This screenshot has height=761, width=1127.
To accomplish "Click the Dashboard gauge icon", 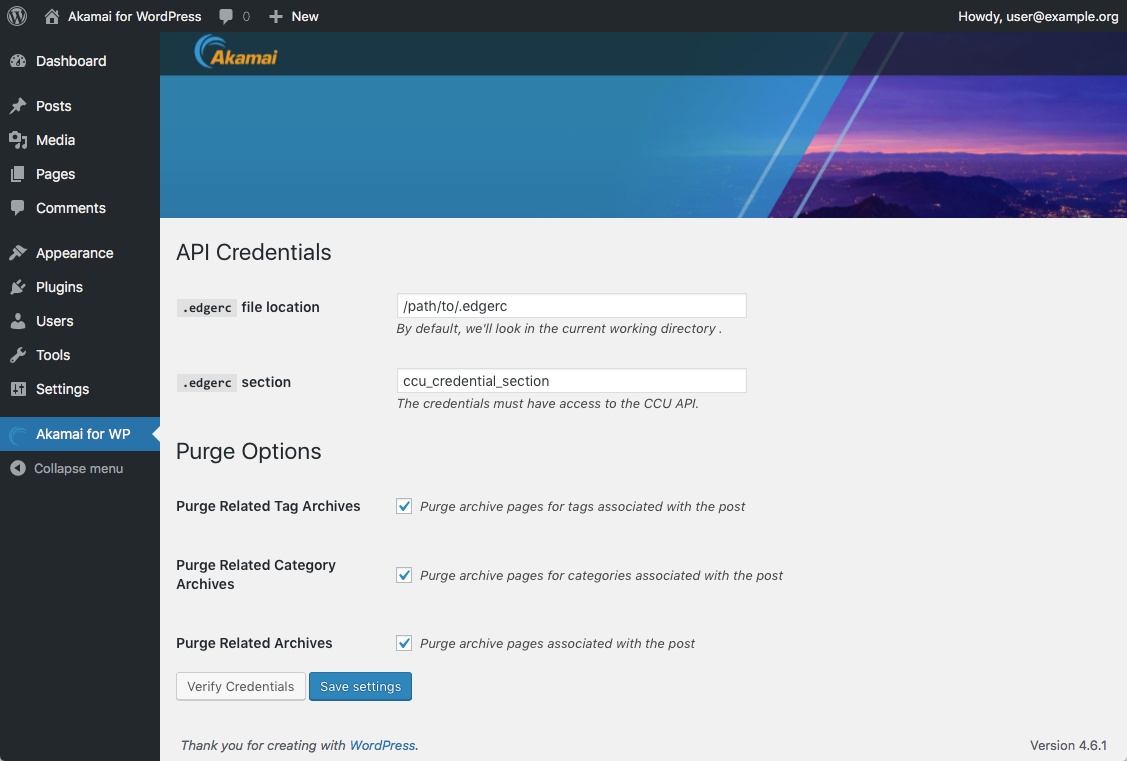I will (18, 61).
